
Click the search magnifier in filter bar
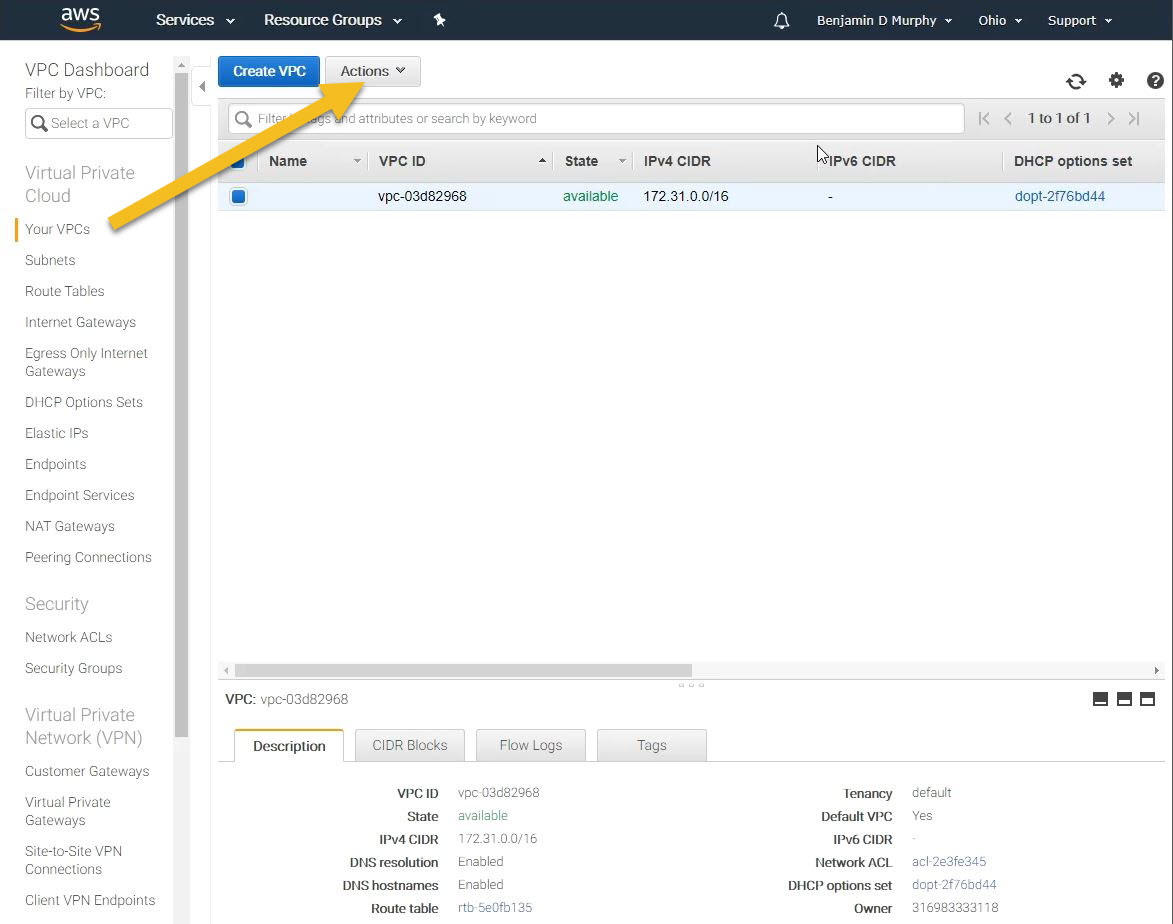pyautogui.click(x=243, y=119)
